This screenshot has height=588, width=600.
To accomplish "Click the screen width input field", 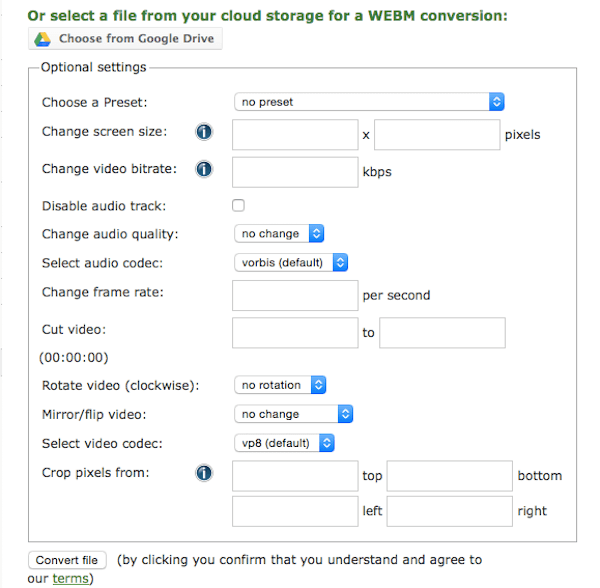I will pos(295,134).
